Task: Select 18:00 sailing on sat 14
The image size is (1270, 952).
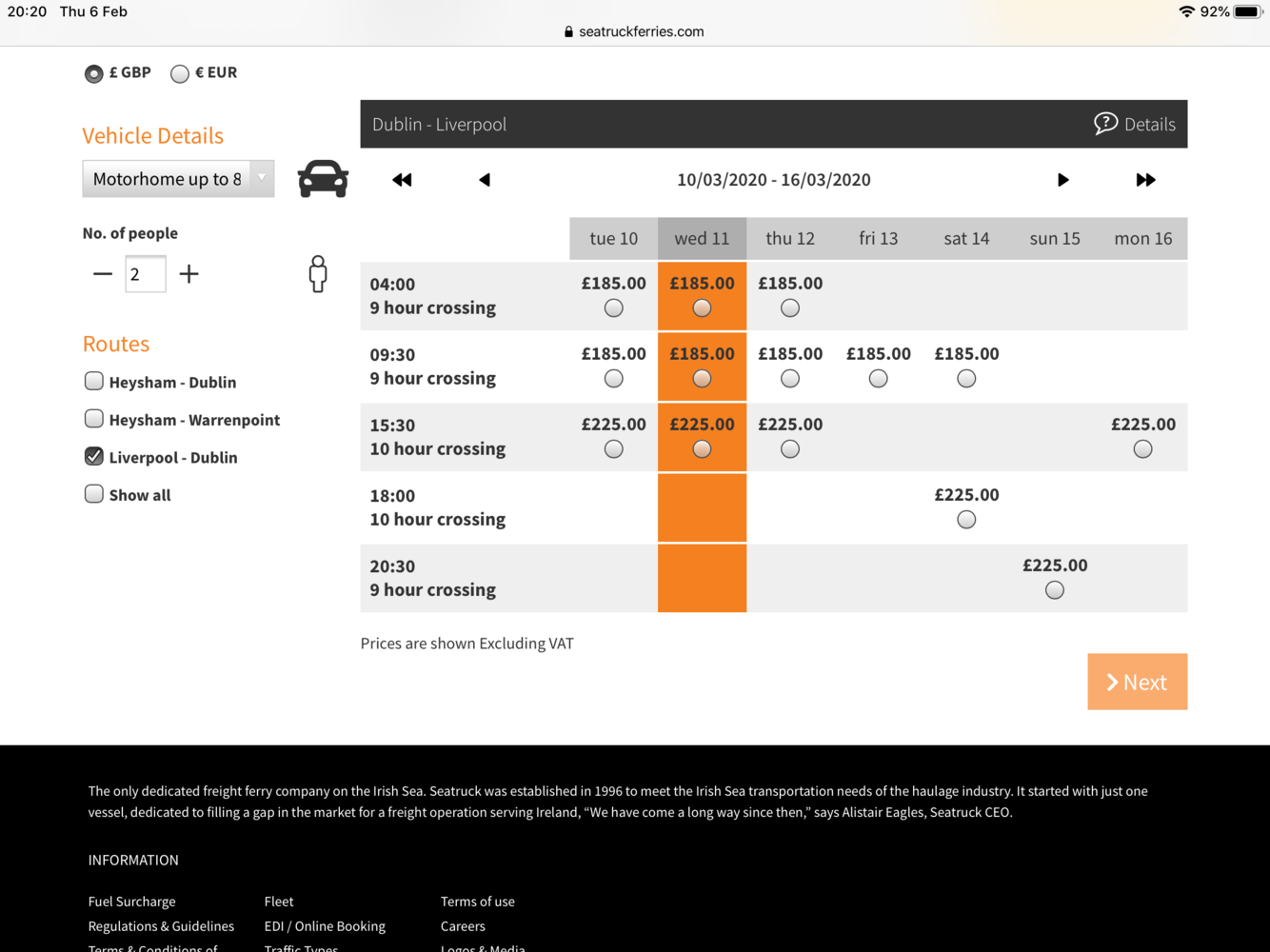Action: click(966, 520)
